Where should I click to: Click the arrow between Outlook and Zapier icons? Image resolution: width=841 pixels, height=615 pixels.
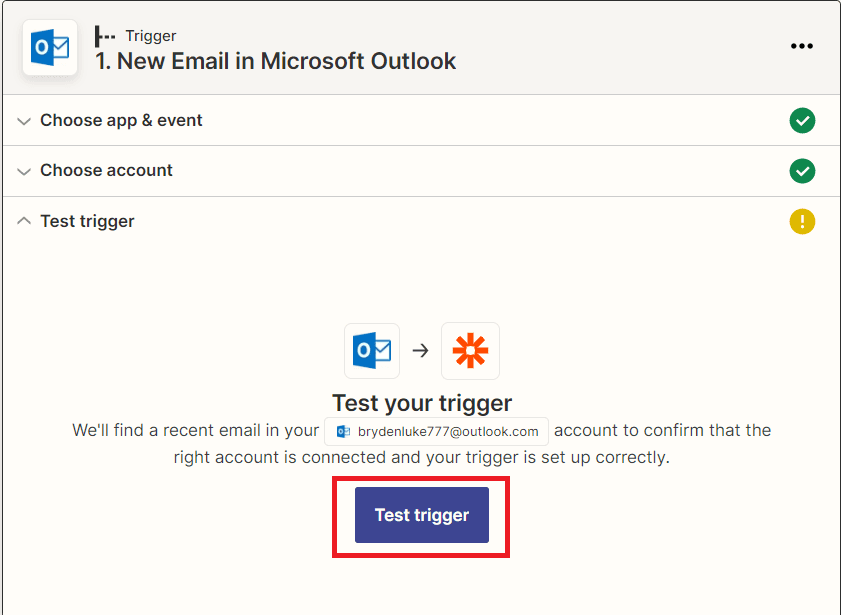(421, 351)
